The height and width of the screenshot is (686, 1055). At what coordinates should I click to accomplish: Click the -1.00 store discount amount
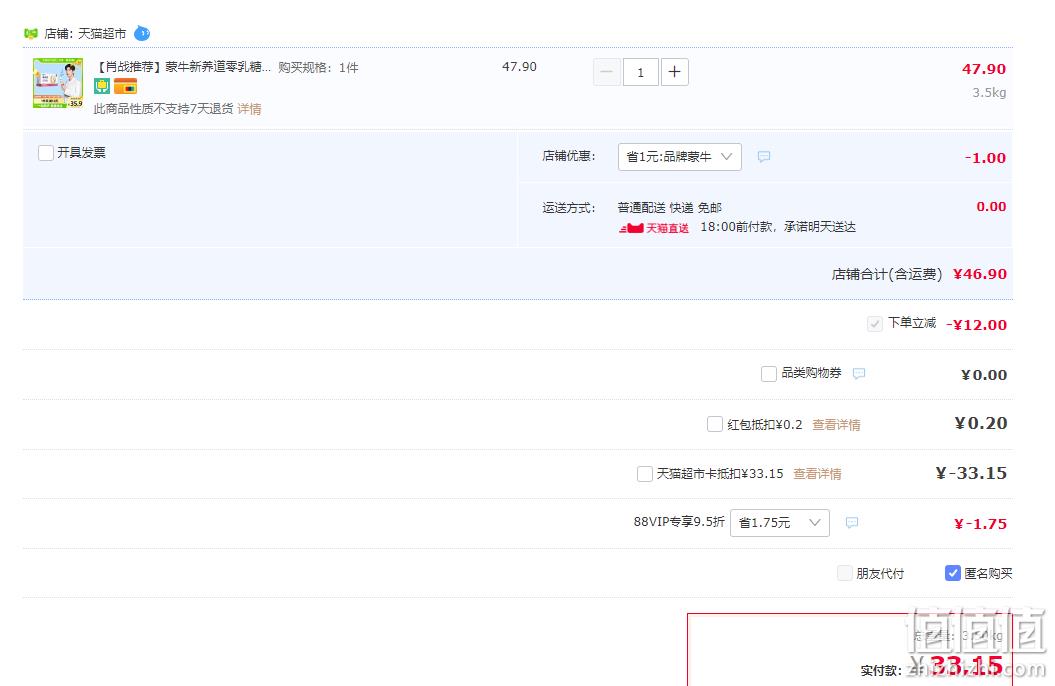click(985, 158)
